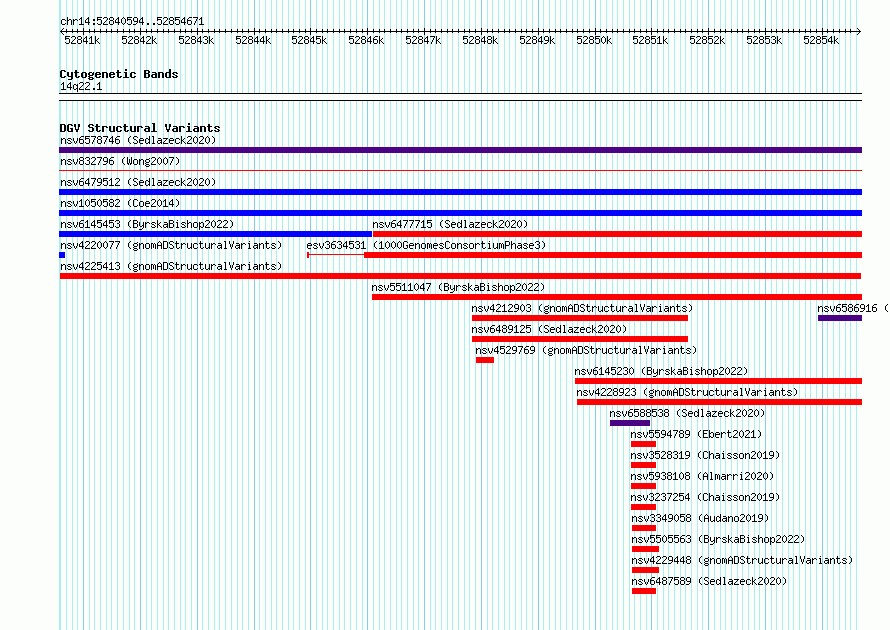Select the red nsv6489125 variant bar
The height and width of the screenshot is (630, 890).
[x=580, y=339]
